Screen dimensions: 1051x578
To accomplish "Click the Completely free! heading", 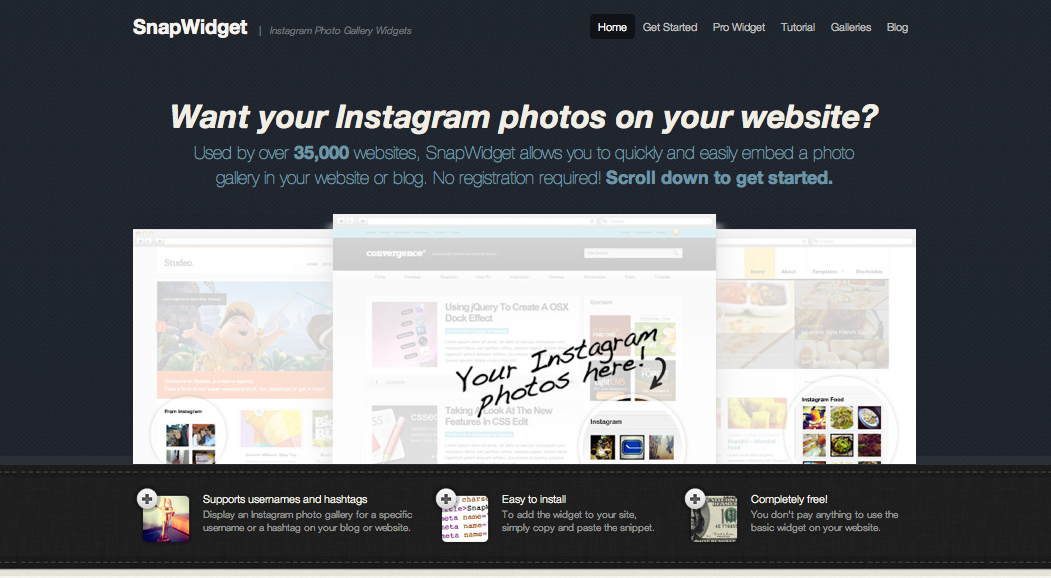I will click(789, 500).
